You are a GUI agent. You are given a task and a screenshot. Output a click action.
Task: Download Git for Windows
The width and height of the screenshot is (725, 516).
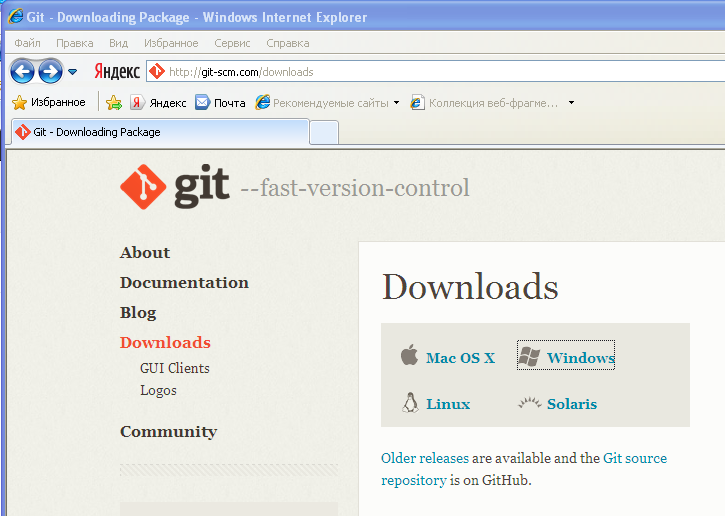pyautogui.click(x=581, y=358)
